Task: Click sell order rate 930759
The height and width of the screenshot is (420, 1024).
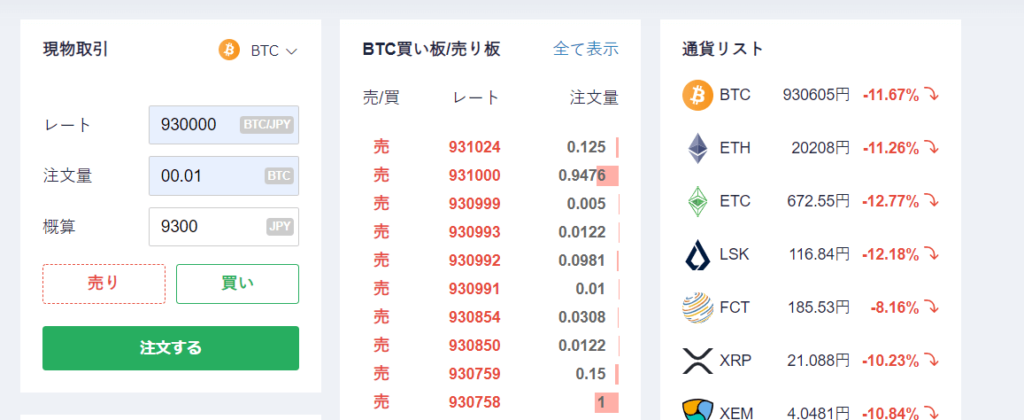Action: [x=475, y=374]
